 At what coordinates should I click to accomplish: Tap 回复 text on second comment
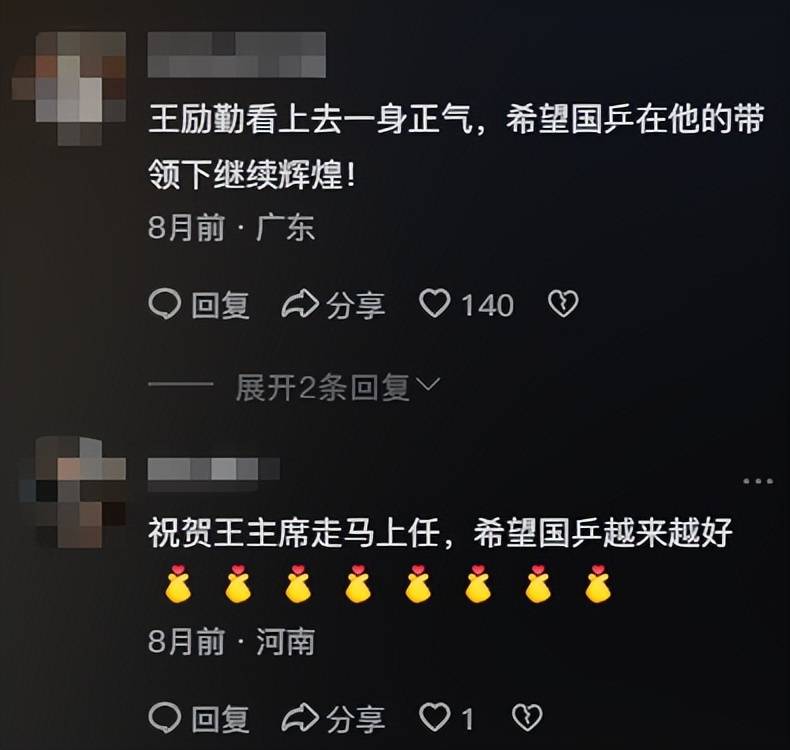point(221,719)
